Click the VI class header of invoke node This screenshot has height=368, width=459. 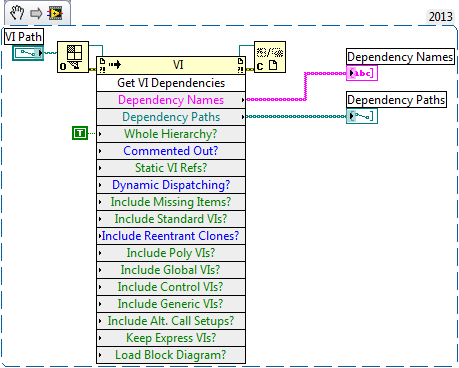(x=171, y=65)
